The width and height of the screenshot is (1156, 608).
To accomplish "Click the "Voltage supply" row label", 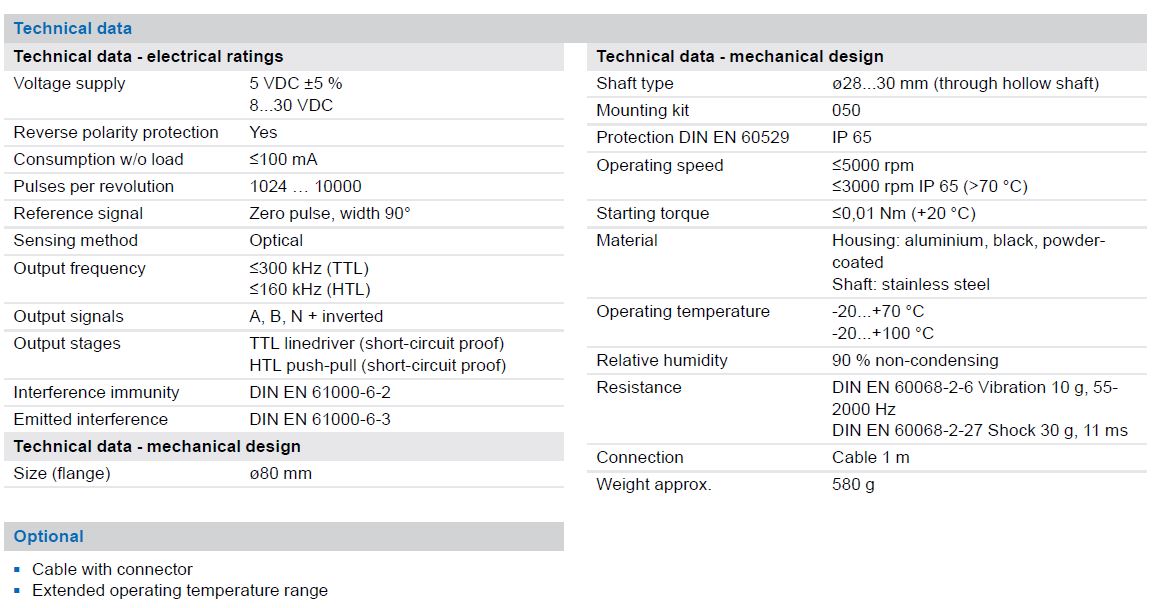I will [69, 84].
